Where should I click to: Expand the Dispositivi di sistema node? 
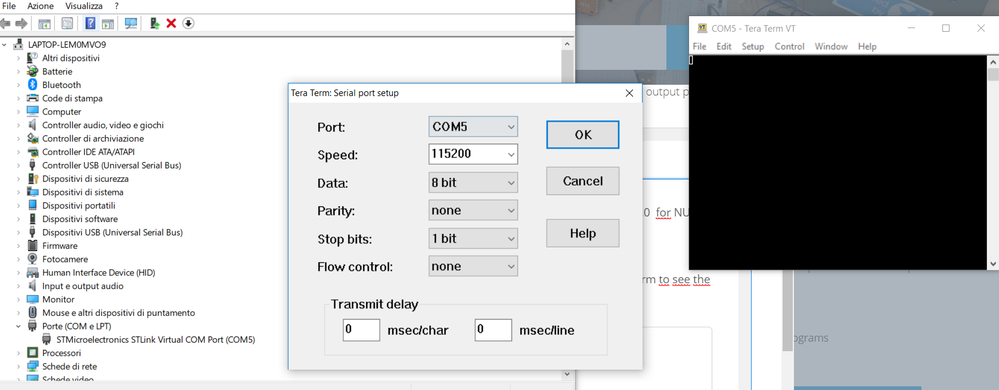coord(18,192)
